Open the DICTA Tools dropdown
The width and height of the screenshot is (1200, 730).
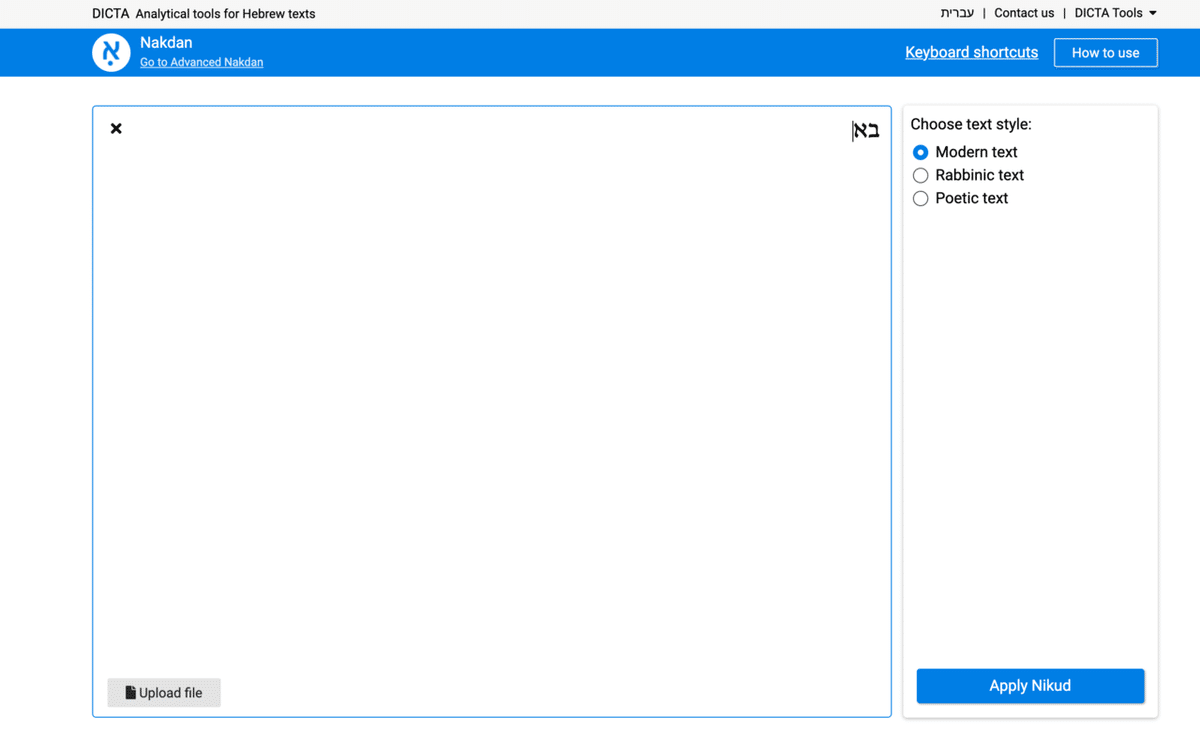click(1116, 13)
